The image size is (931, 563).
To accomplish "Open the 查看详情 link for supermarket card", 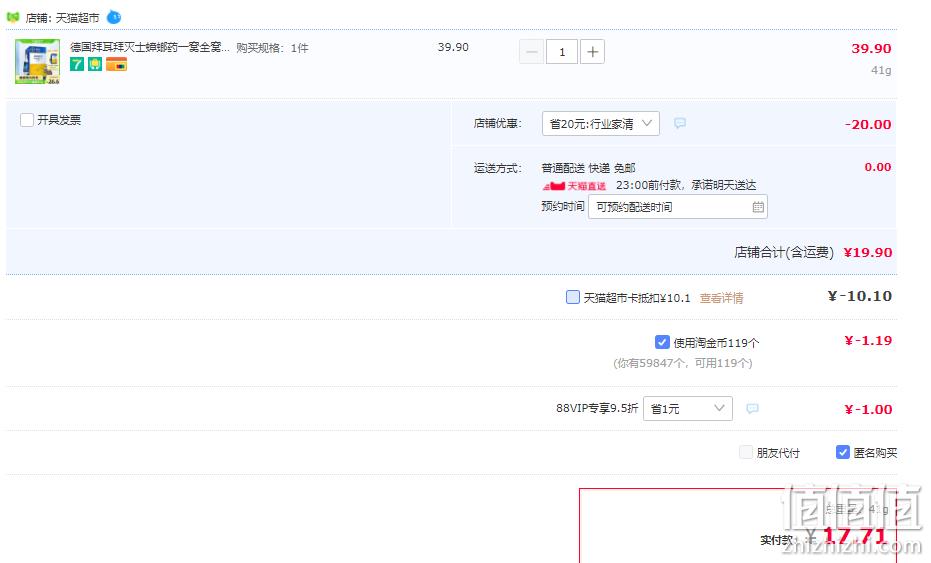I will pyautogui.click(x=721, y=298).
